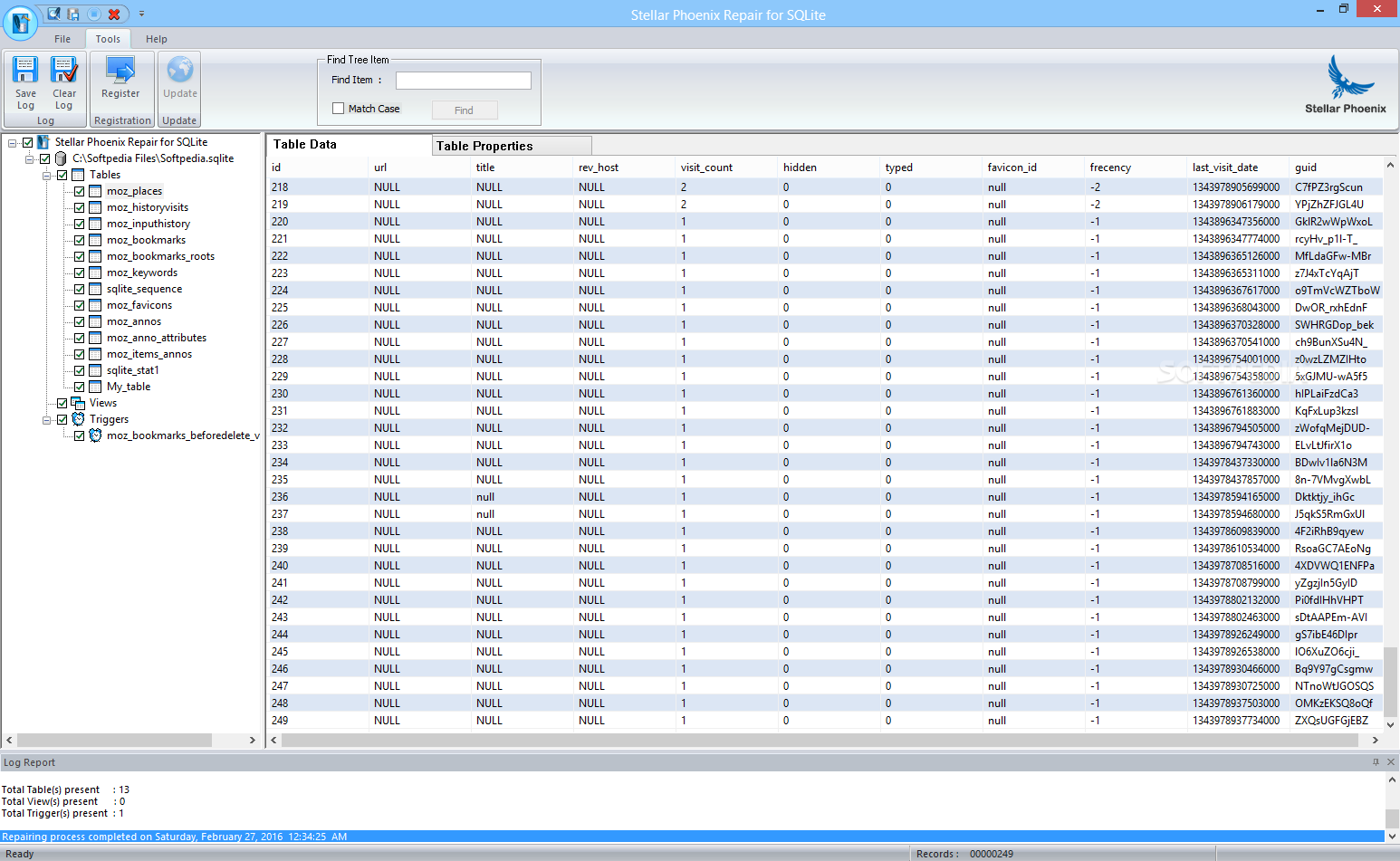Click the moz_keywords table icon
This screenshot has height=861, width=1400.
[x=95, y=273]
